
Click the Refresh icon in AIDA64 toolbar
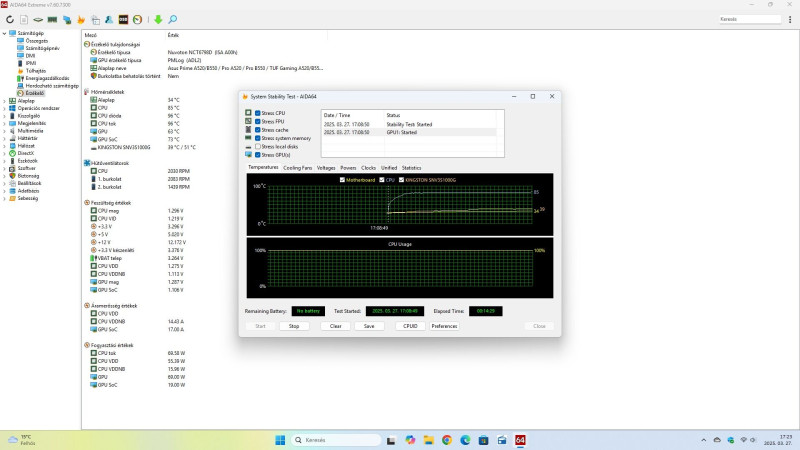10,19
